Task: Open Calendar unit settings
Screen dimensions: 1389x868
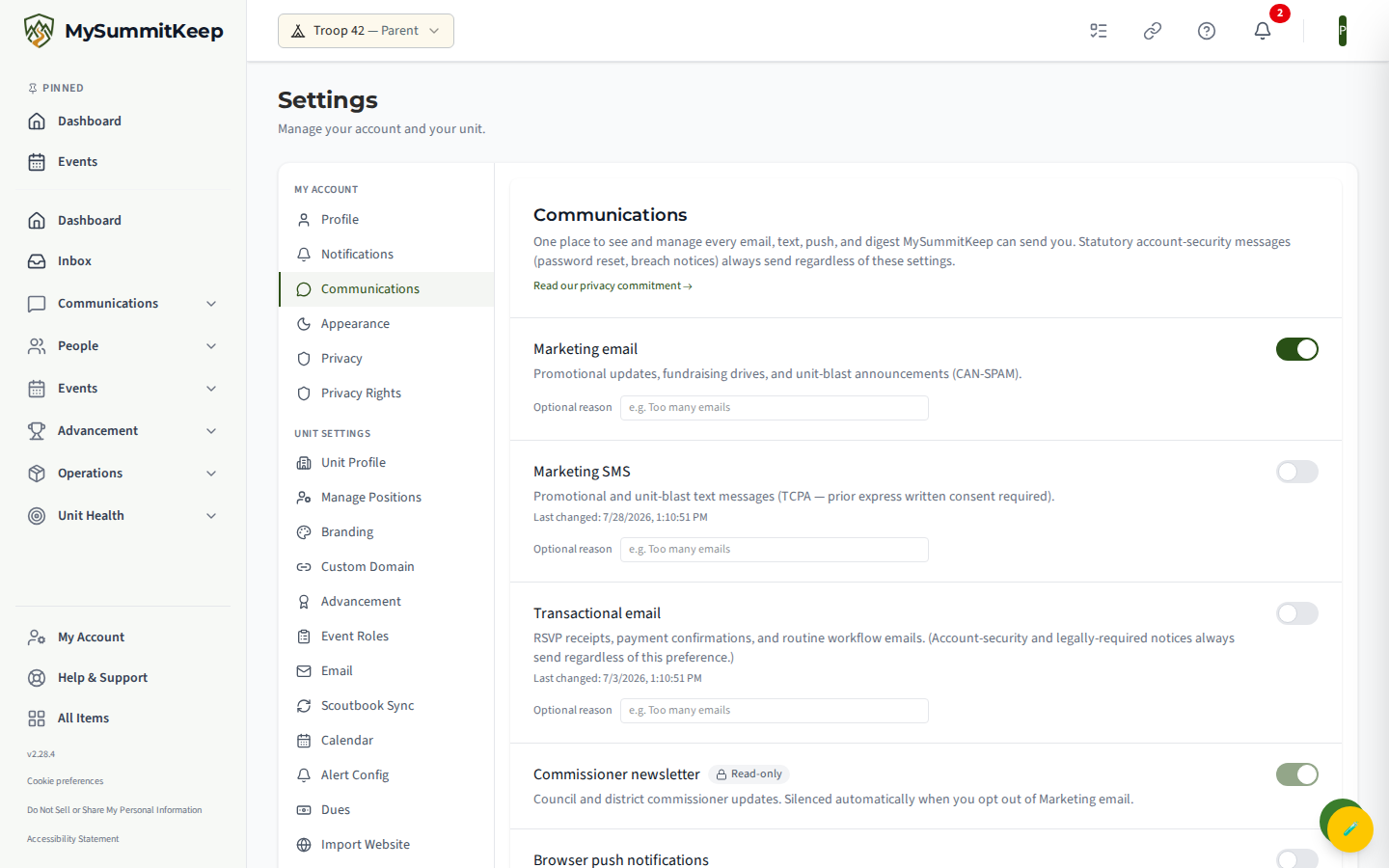Action: [x=387, y=740]
